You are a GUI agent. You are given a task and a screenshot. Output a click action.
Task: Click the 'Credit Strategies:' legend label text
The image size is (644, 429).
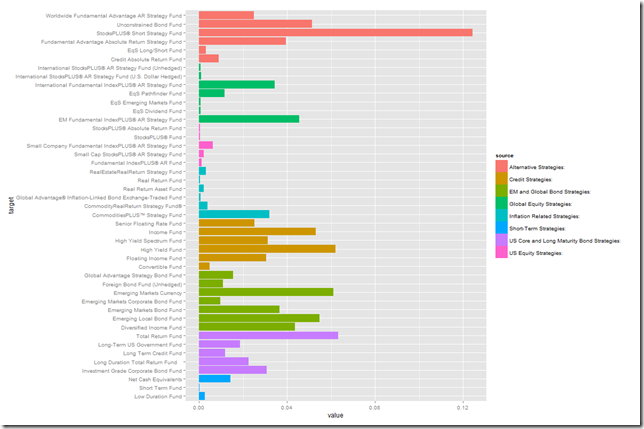pyautogui.click(x=531, y=179)
